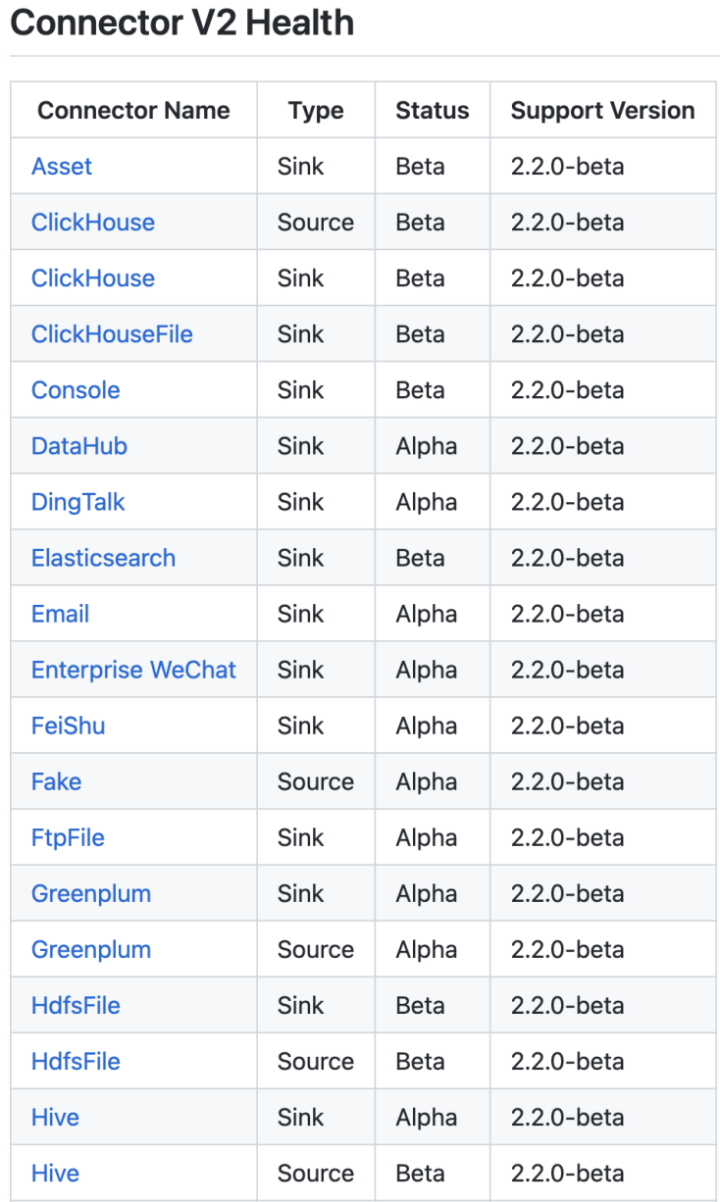Open the Greenplum Source connector link
This screenshot has height=1202, width=720.
[91, 950]
